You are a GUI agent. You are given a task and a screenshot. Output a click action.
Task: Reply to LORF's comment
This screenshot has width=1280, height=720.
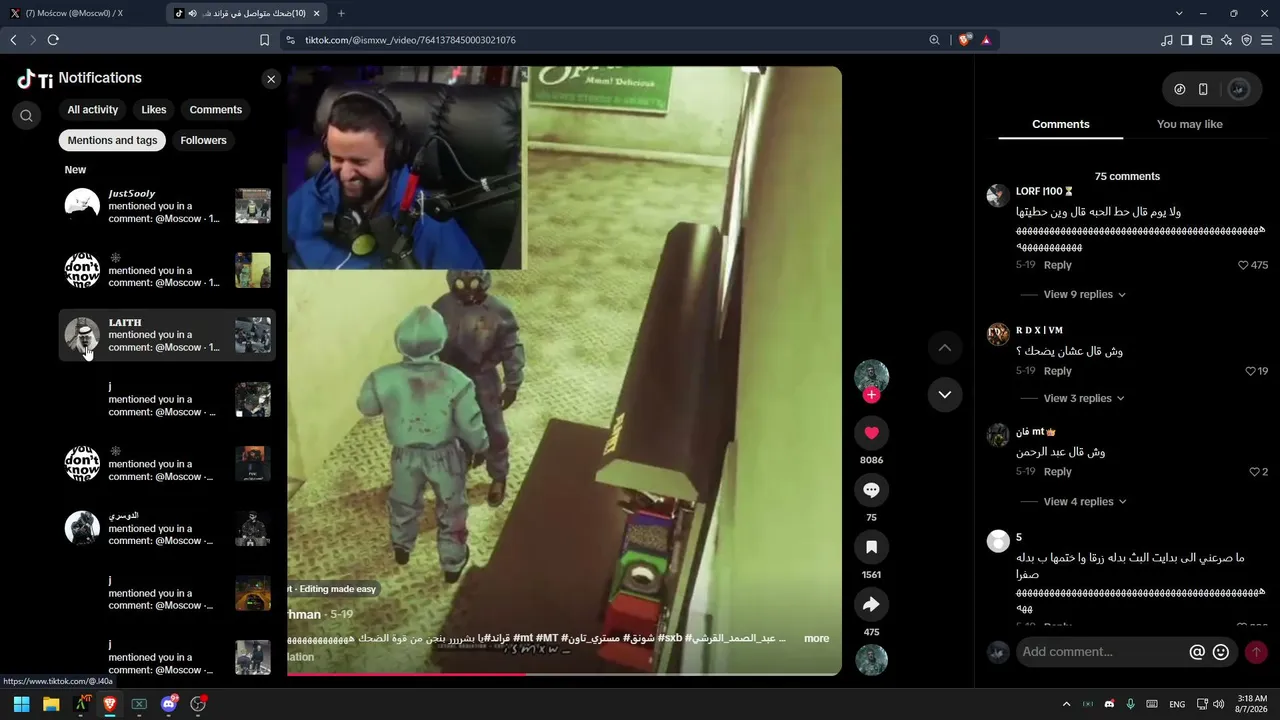coord(1058,265)
